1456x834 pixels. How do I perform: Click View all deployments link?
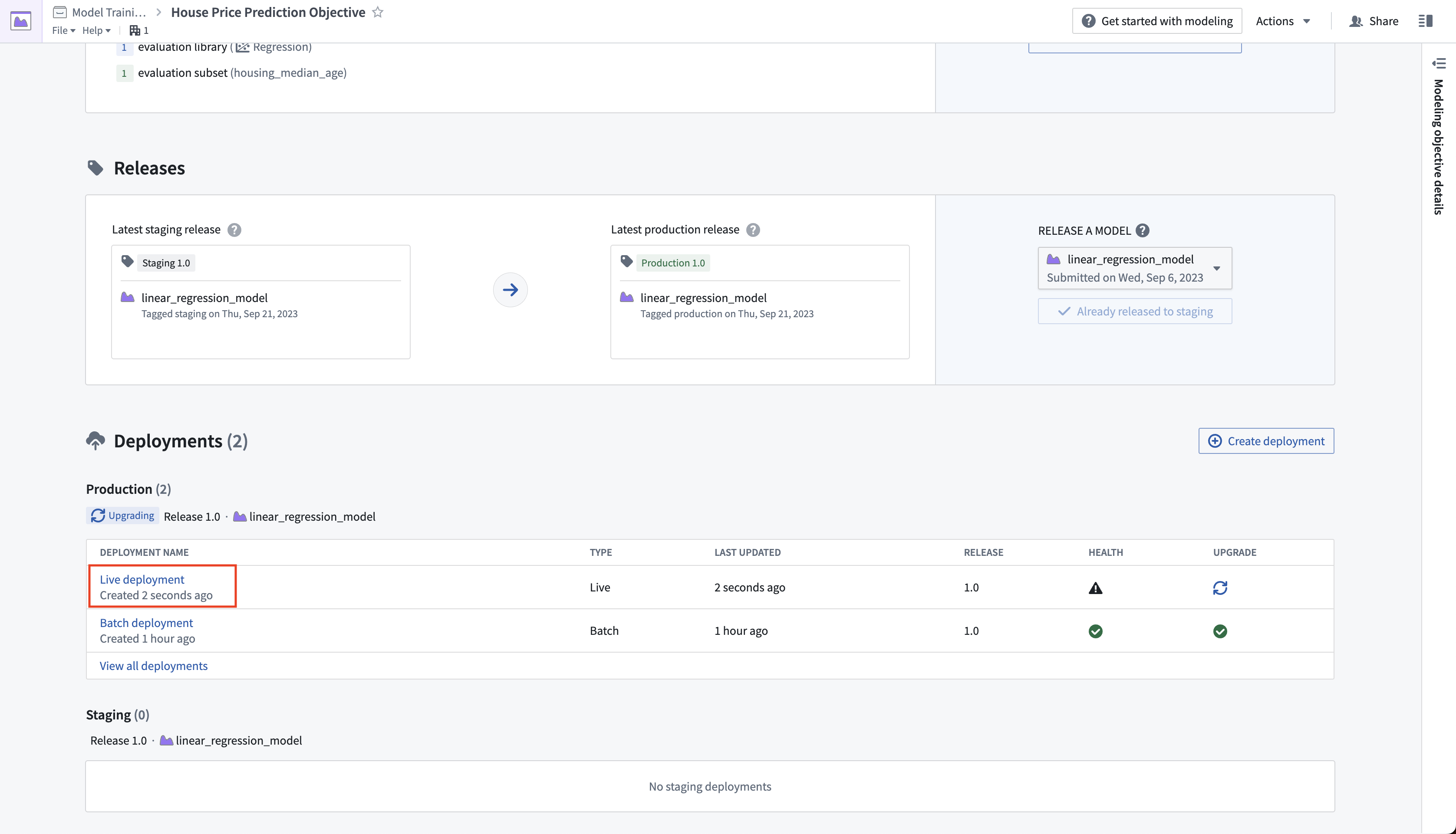[154, 666]
